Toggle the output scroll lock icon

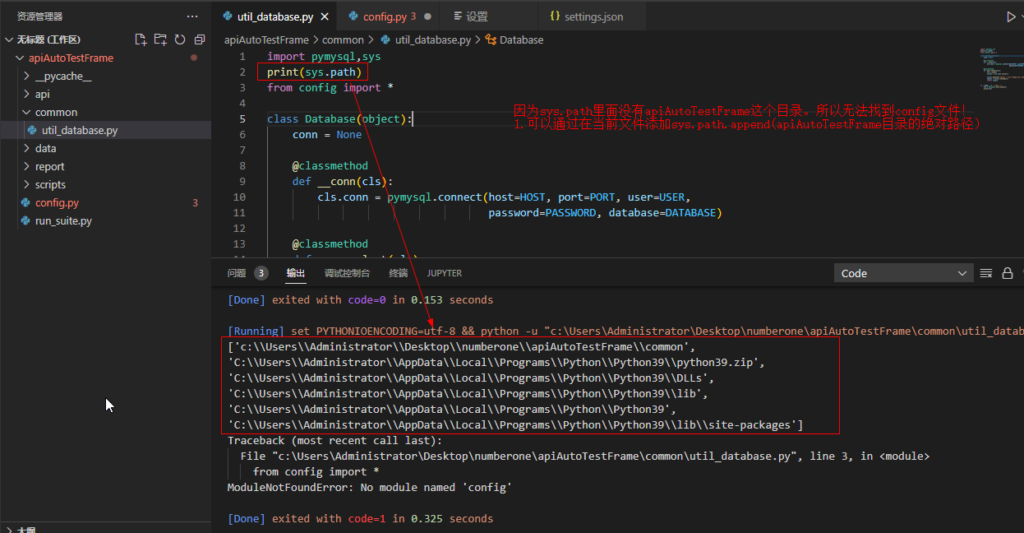point(1009,273)
